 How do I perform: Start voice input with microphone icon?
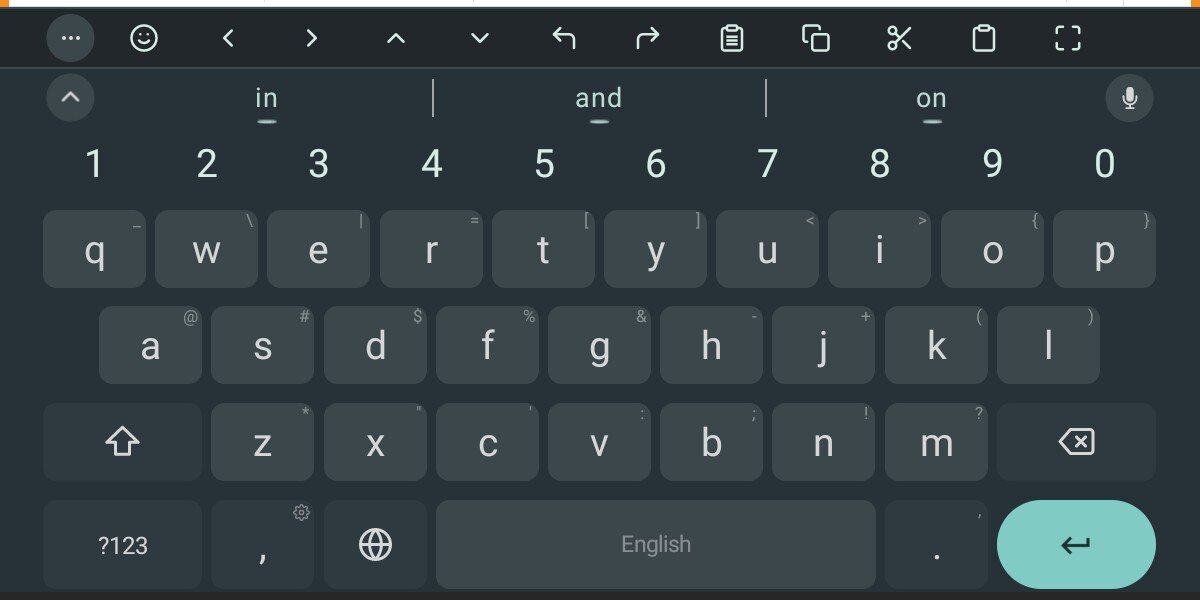point(1129,98)
